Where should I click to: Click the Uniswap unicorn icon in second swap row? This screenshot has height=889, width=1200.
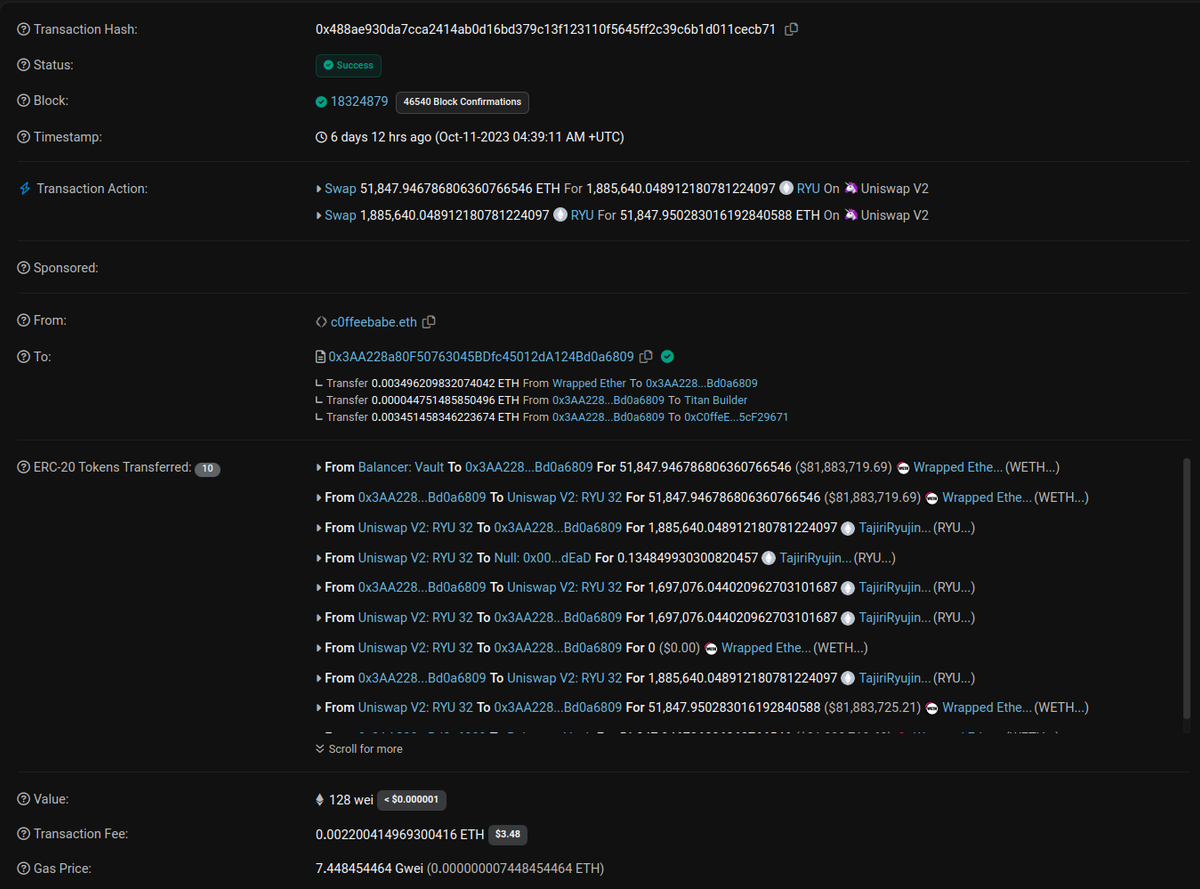(x=851, y=215)
